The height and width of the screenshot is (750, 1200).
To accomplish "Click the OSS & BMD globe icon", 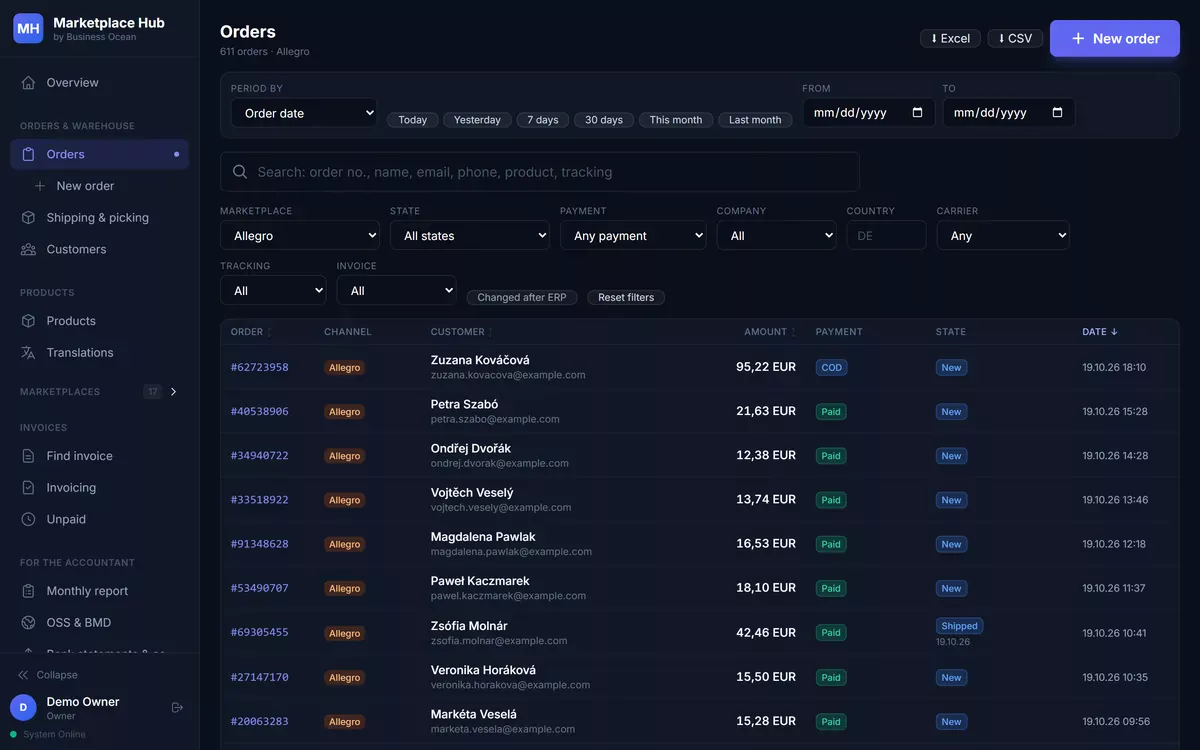I will click(28, 623).
